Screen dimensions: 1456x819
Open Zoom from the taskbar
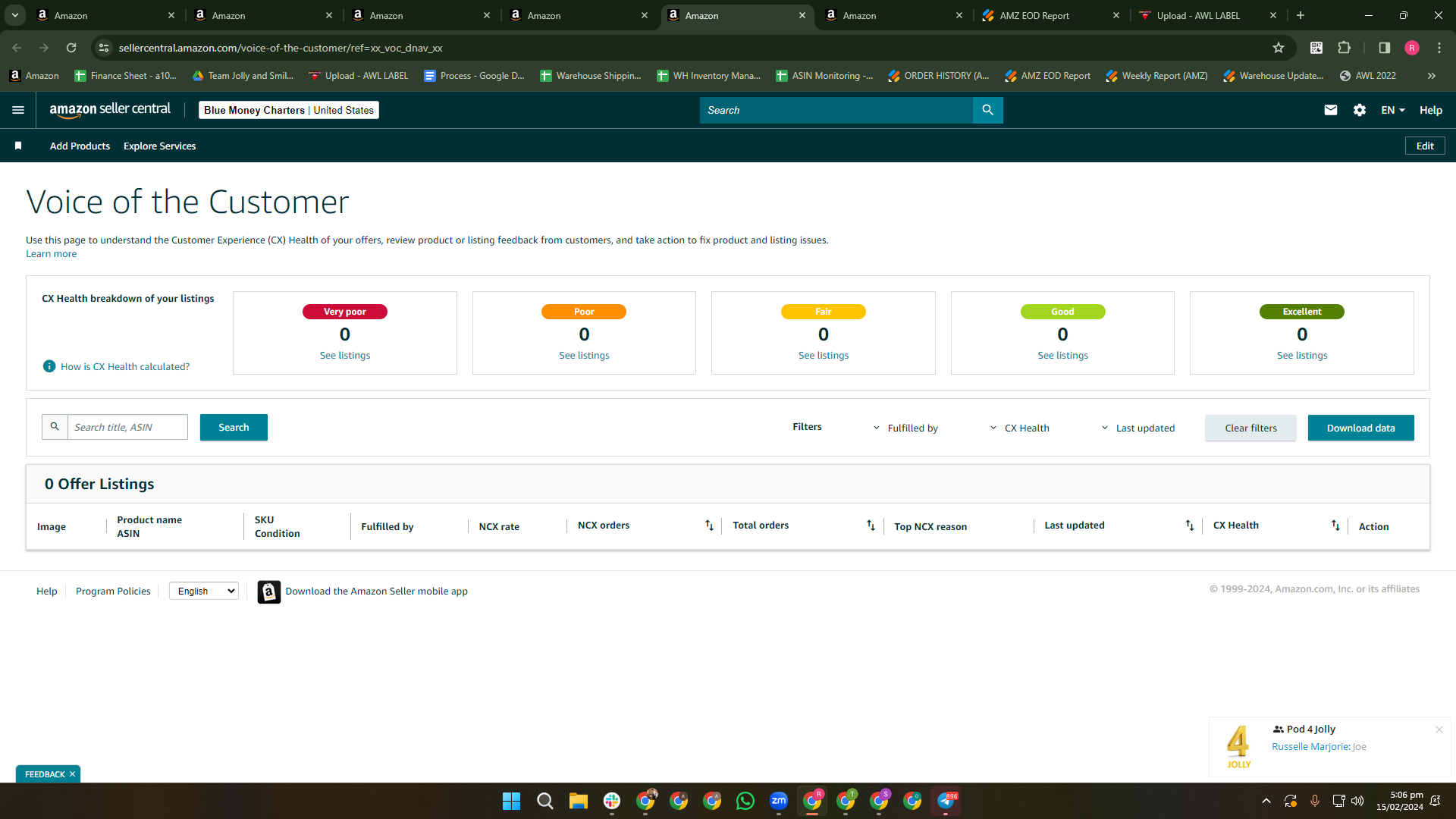pos(779,801)
